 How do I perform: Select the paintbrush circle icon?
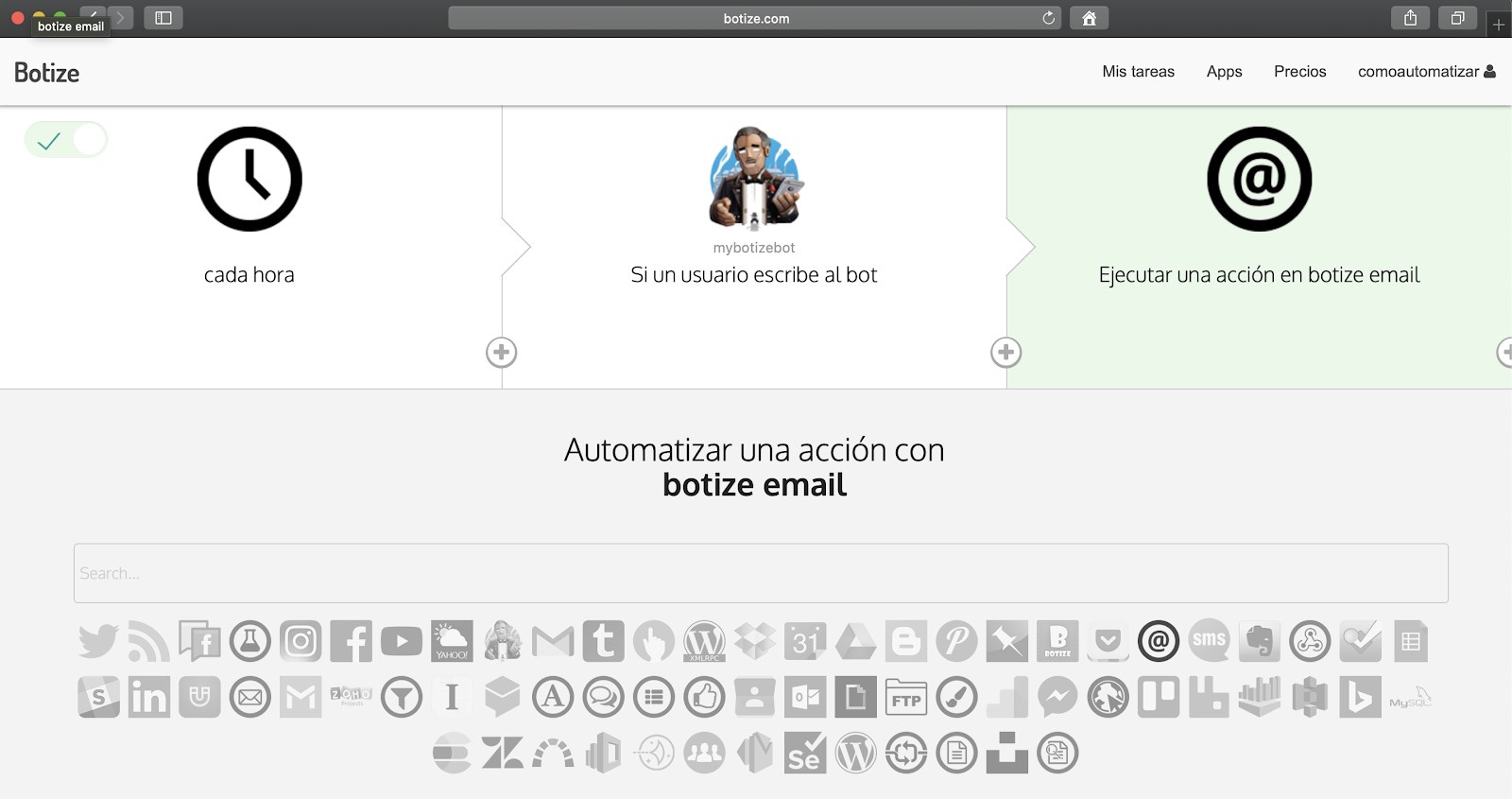click(956, 698)
